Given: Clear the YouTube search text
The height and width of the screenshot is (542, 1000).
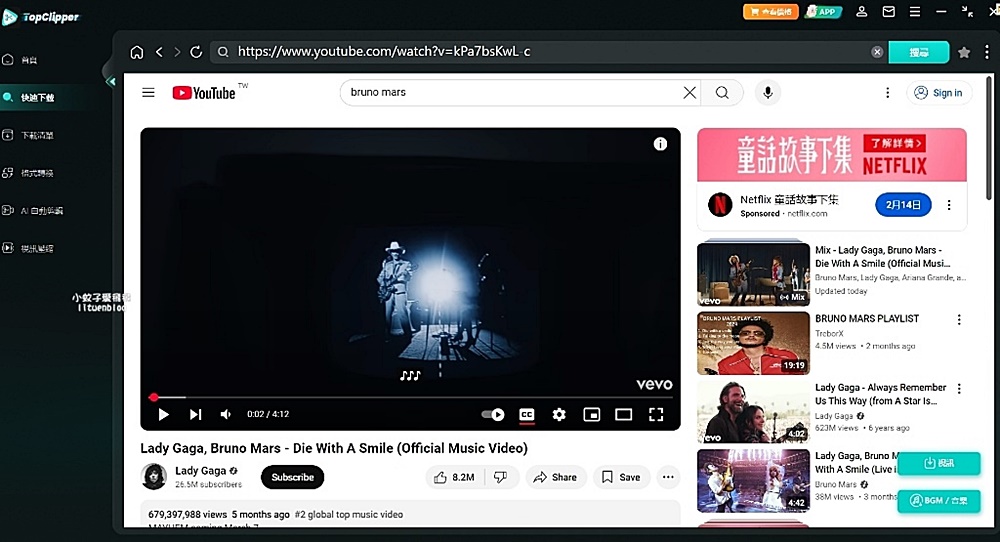Looking at the screenshot, I should (x=689, y=92).
